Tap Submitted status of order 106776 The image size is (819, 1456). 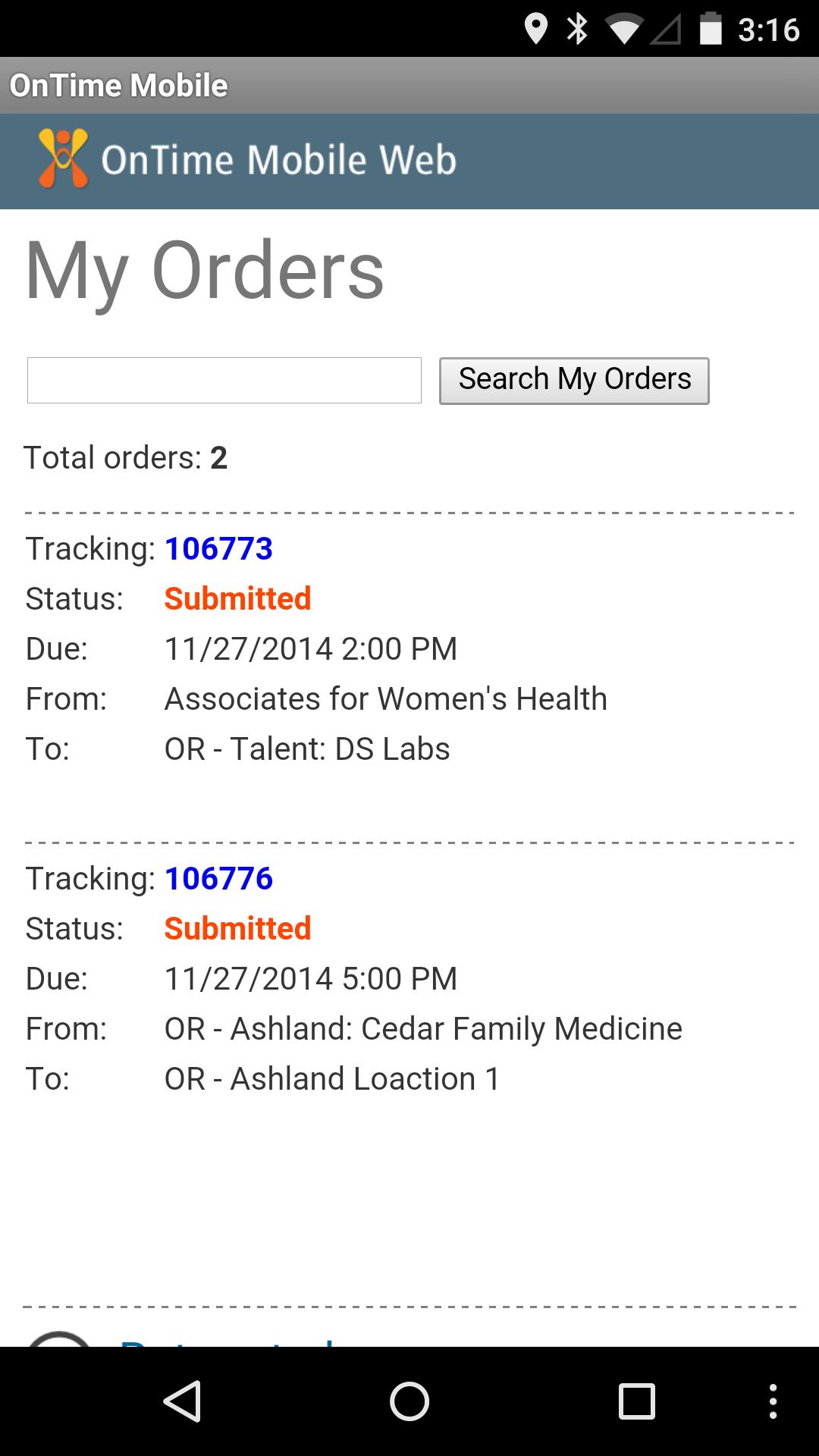tap(237, 928)
